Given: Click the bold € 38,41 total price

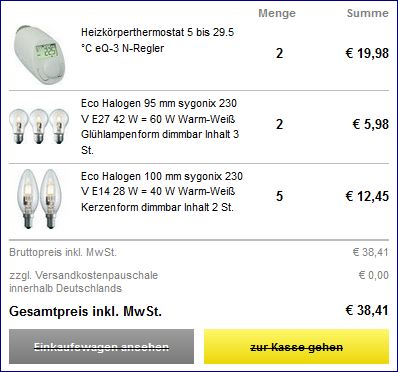Looking at the screenshot, I should (x=367, y=310).
